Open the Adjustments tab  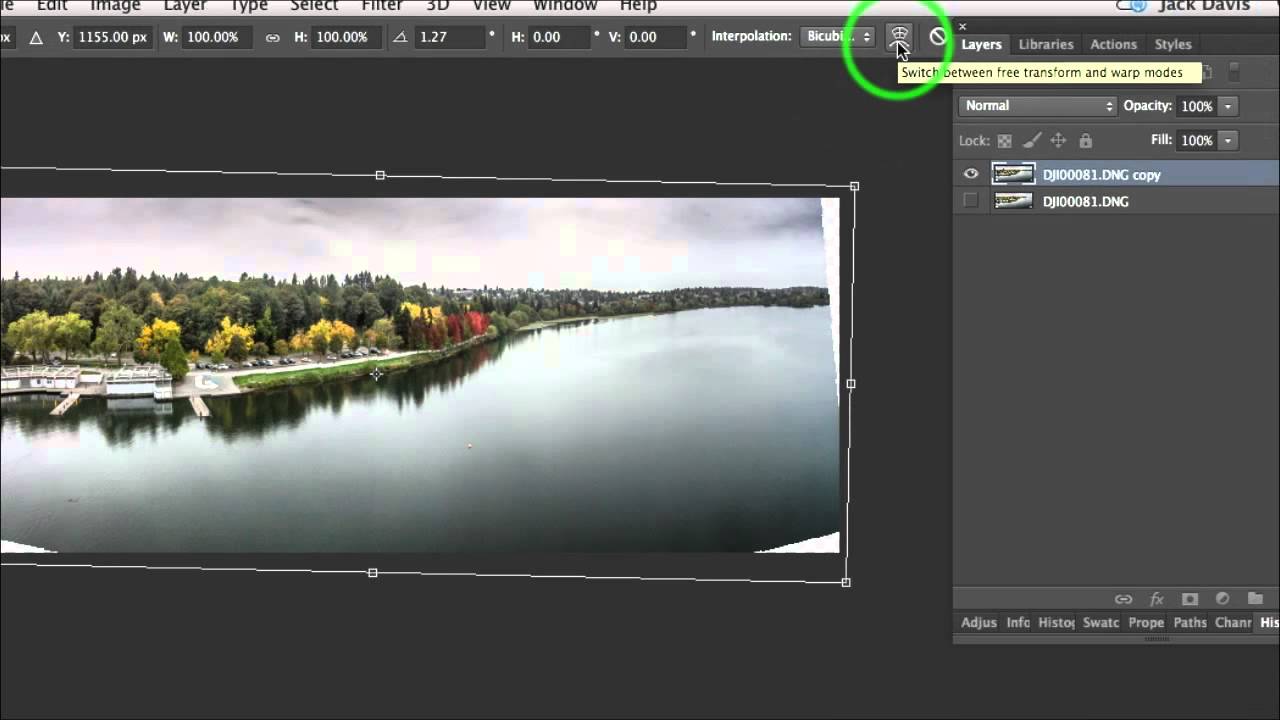[x=978, y=622]
